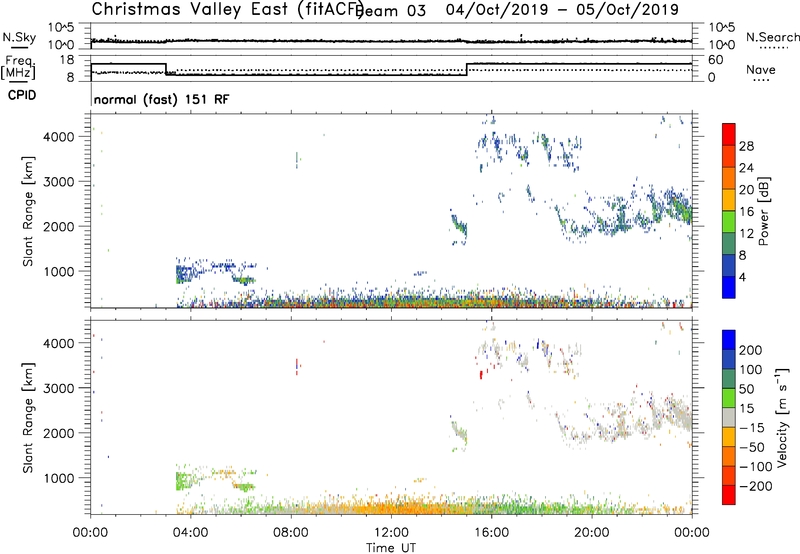The image size is (800, 554).
Task: Click the '200' velocity colorbar tick
Action: coord(751,350)
